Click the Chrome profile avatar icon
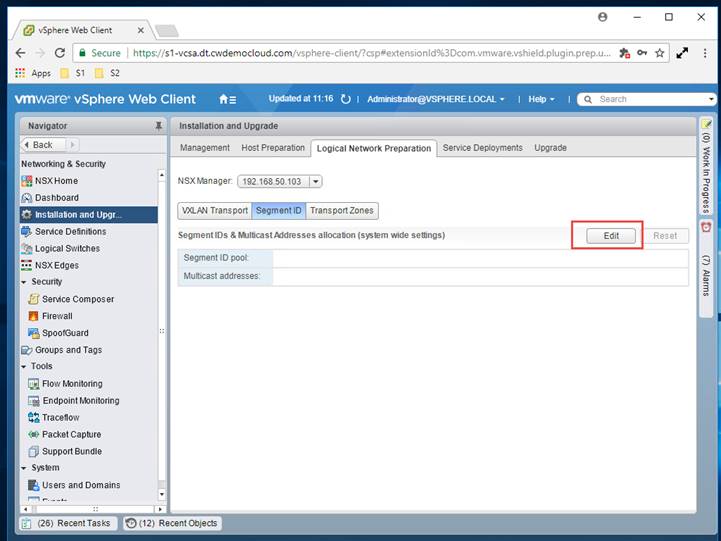The height and width of the screenshot is (541, 721). click(x=602, y=17)
